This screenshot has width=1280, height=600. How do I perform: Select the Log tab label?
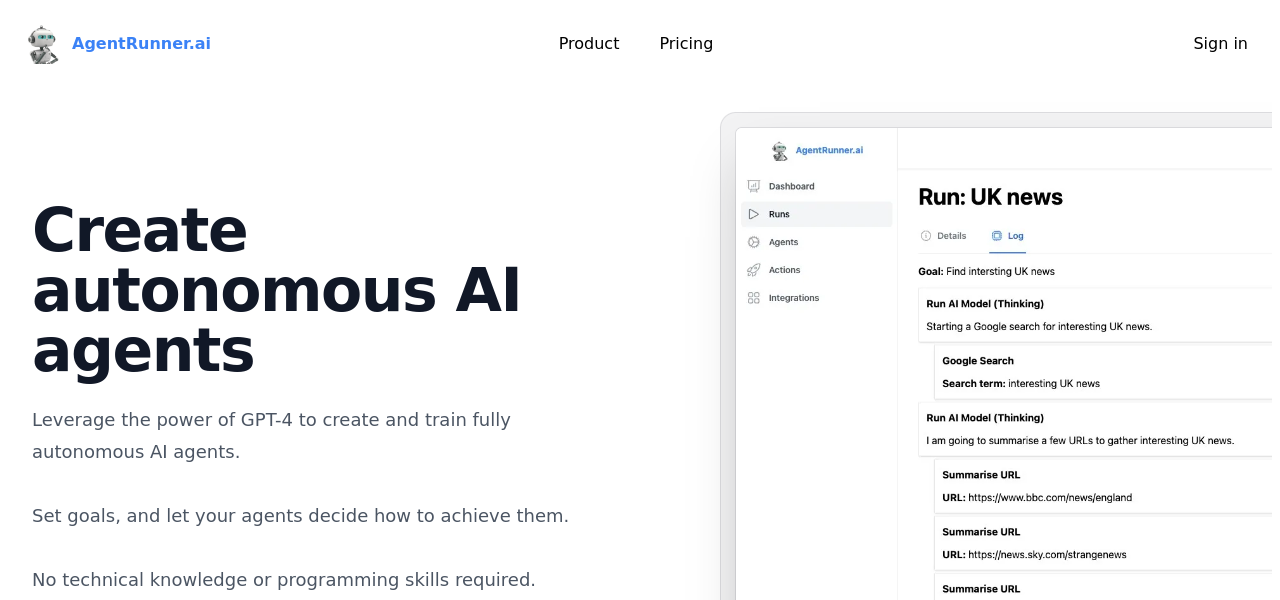click(1016, 236)
